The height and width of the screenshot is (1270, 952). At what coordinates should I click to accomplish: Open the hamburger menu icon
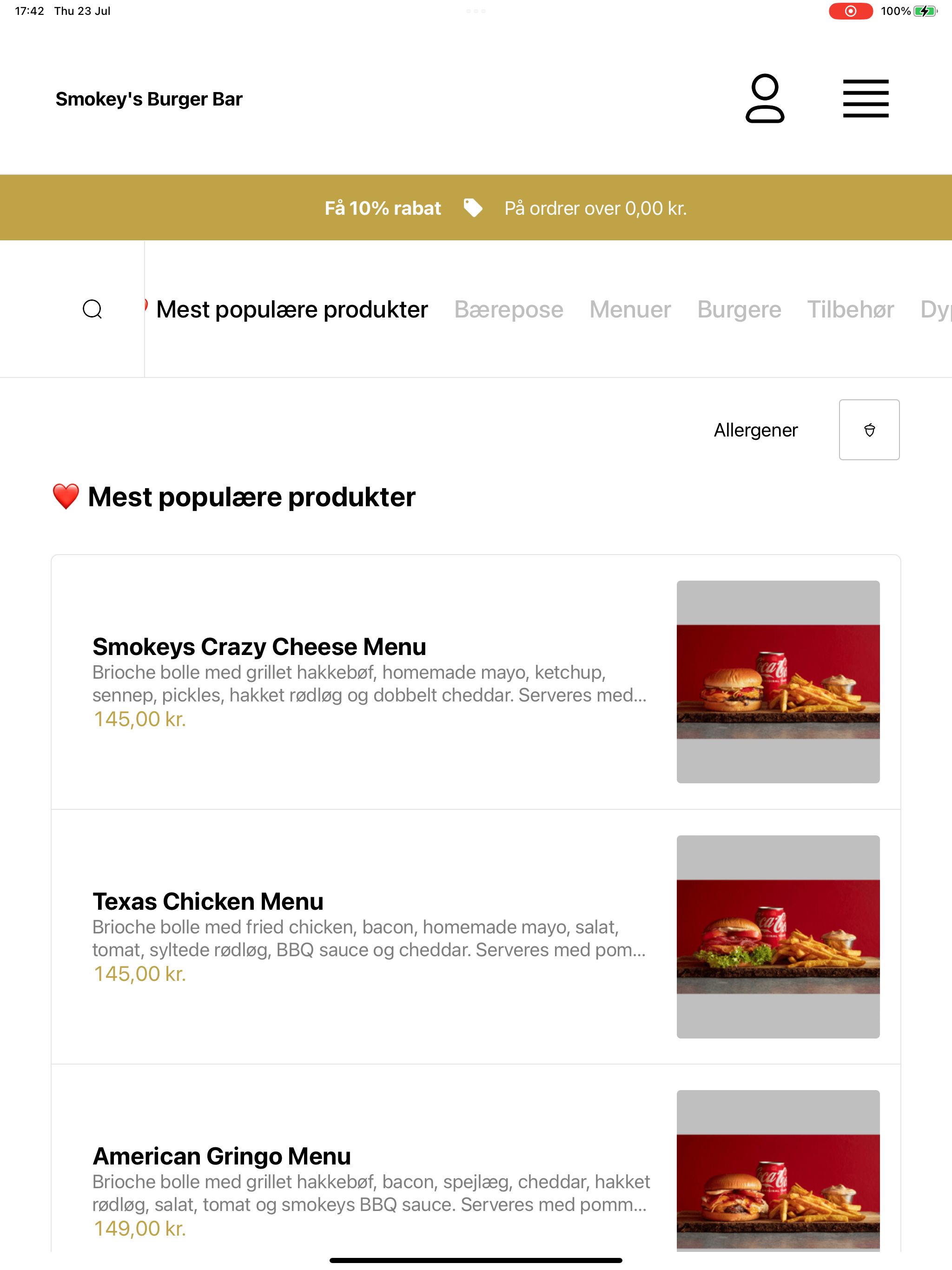coord(865,99)
